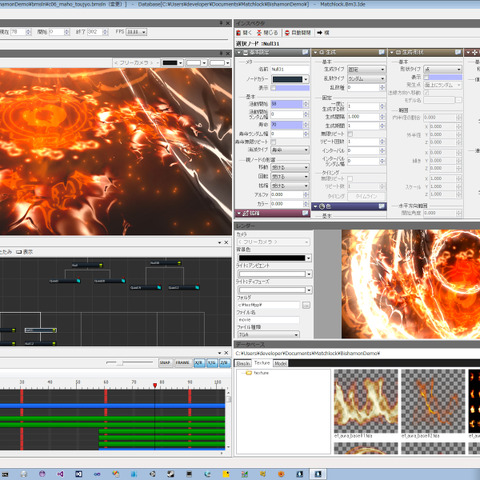Screen dimensions: 480x480
Task: Toggle the lifetime infinite repeat checkbox
Action: (x=273, y=142)
